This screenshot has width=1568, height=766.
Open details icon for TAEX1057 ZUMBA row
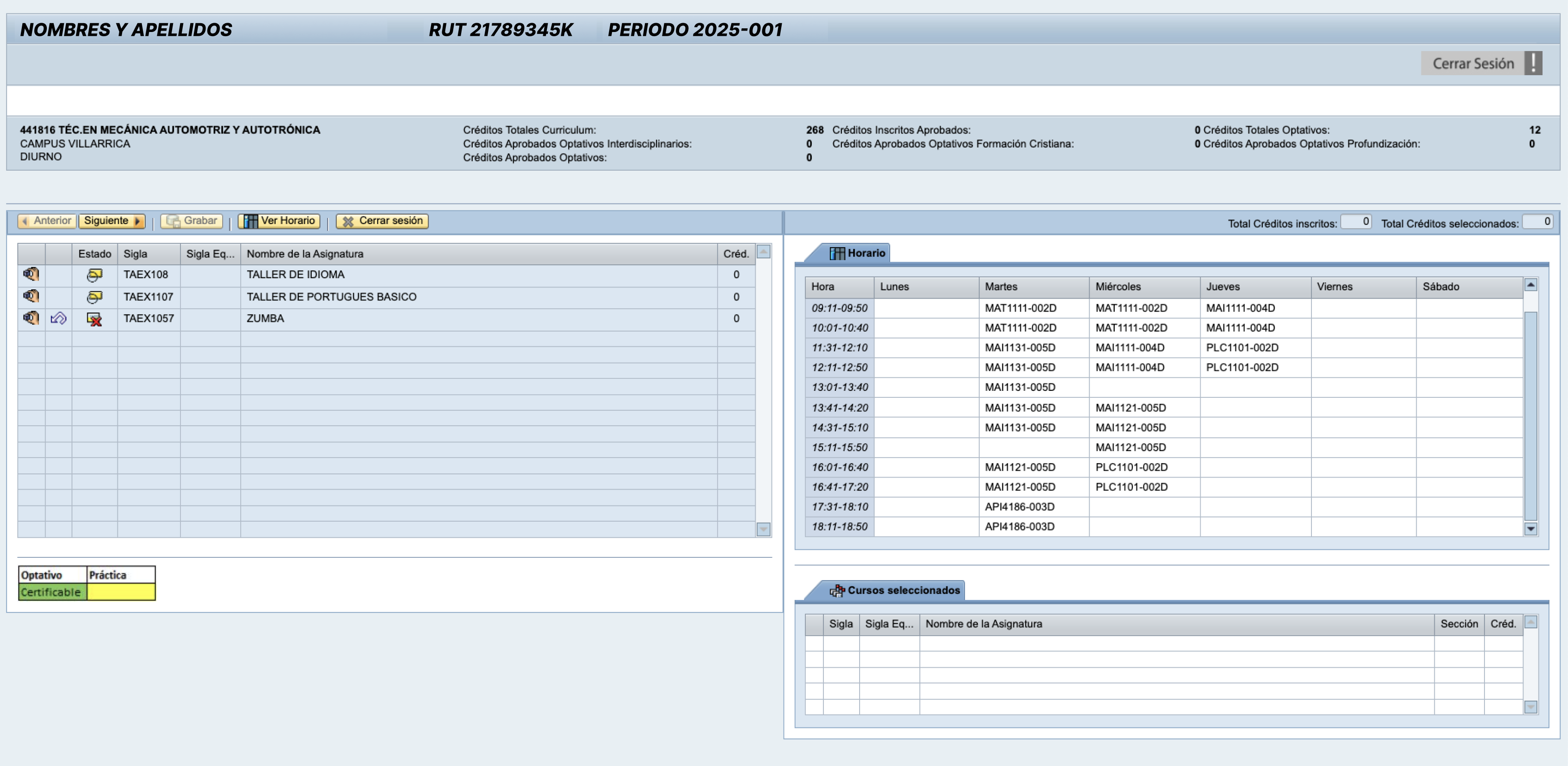tap(31, 318)
